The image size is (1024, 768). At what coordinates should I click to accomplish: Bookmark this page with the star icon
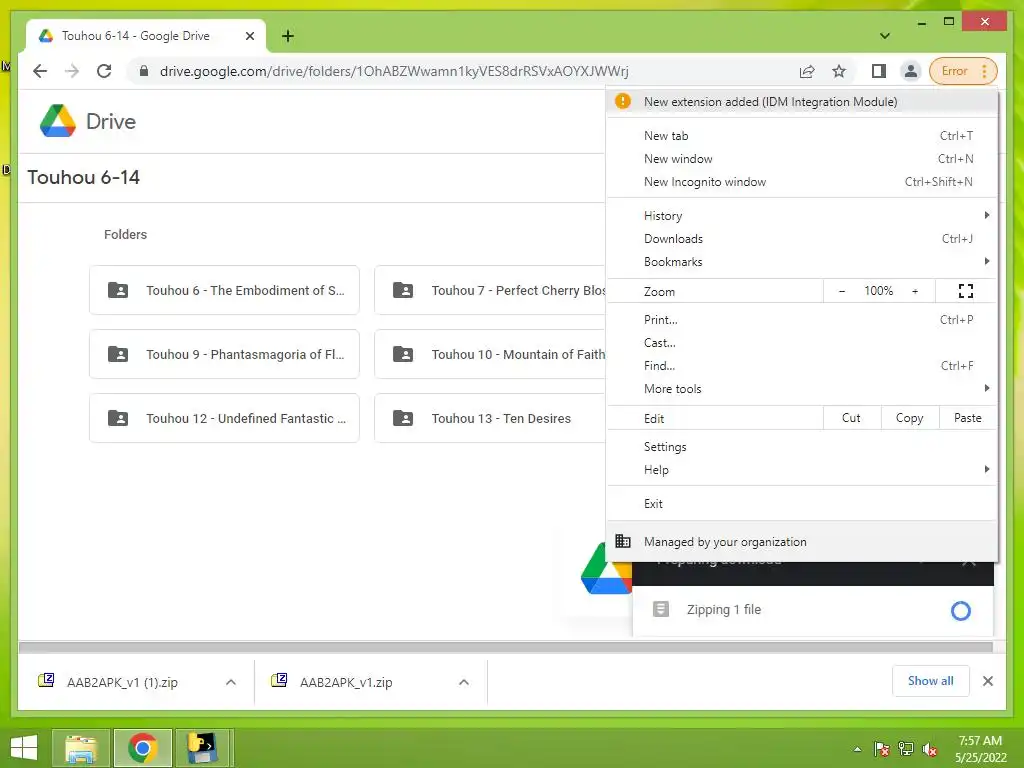click(x=839, y=71)
